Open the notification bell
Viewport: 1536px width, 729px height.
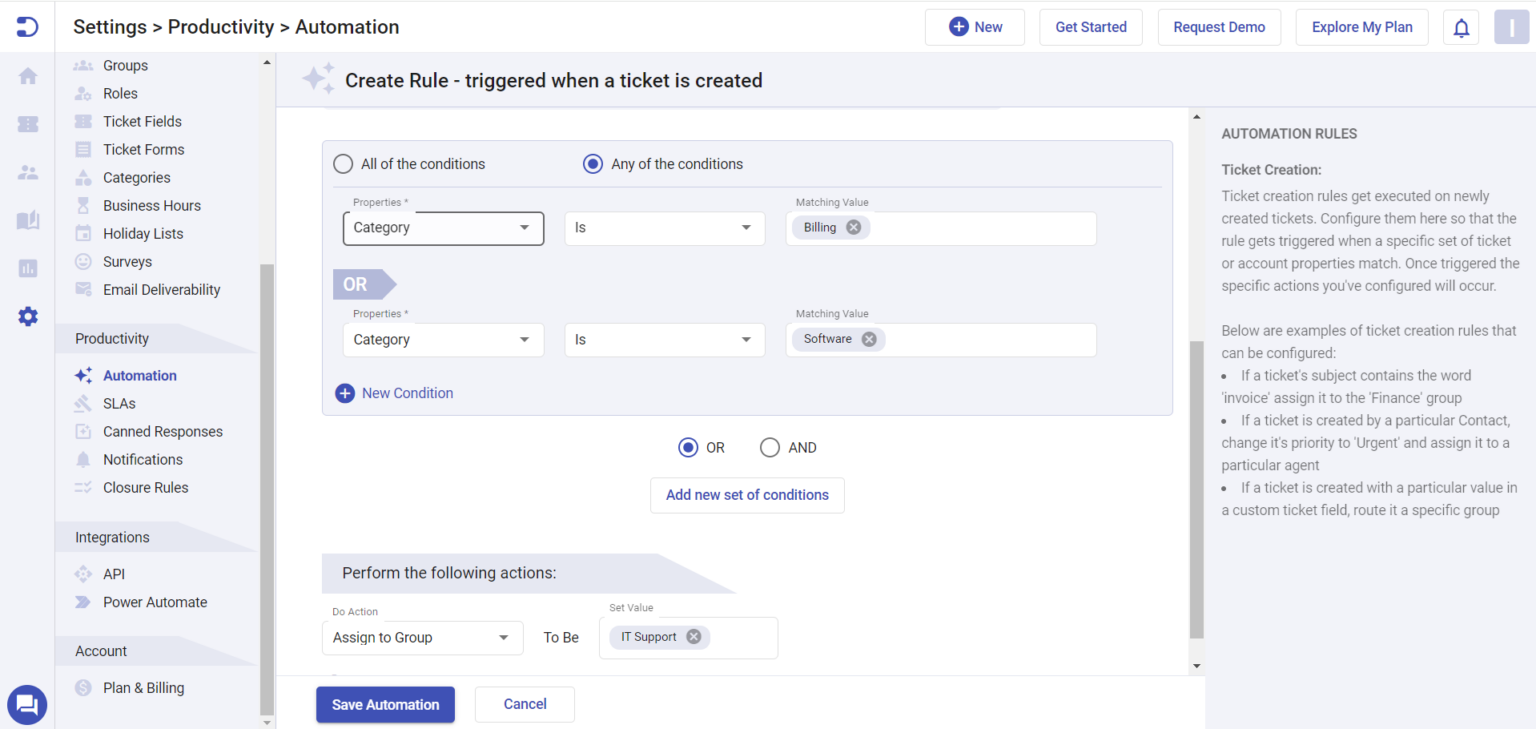pos(1461,27)
